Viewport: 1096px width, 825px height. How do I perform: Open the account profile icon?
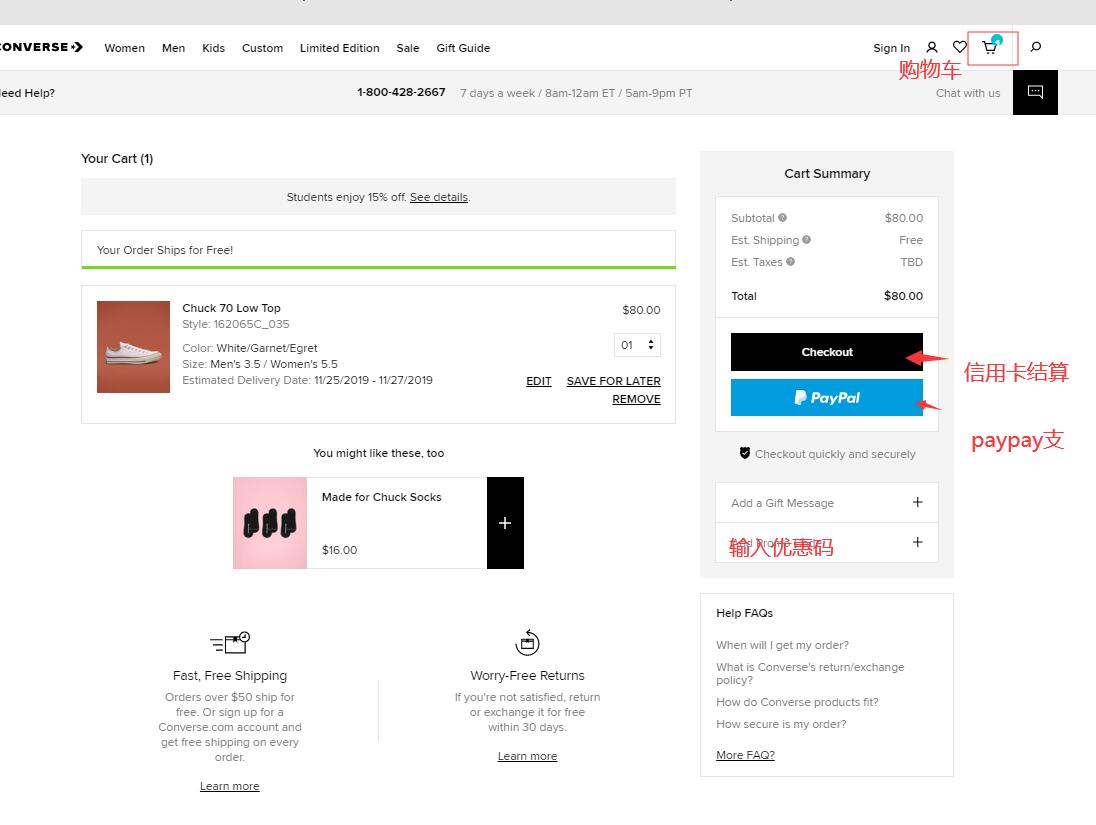tap(932, 47)
